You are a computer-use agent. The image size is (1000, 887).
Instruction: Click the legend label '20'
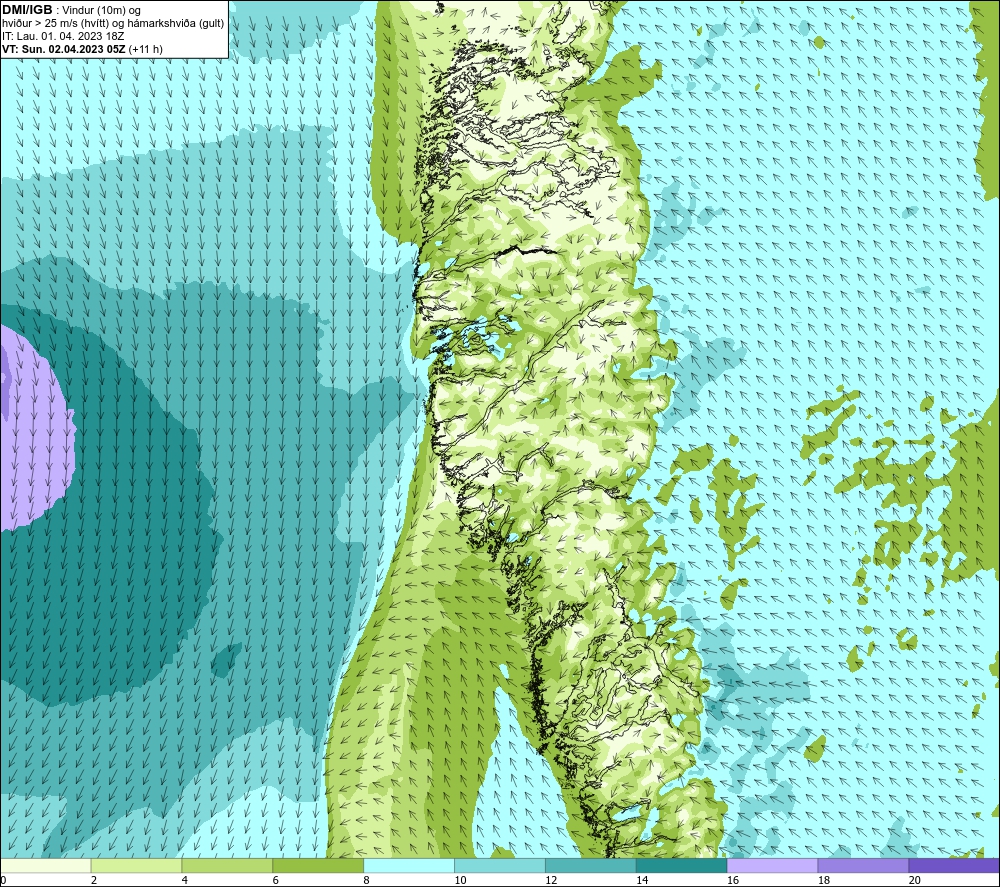(x=914, y=880)
